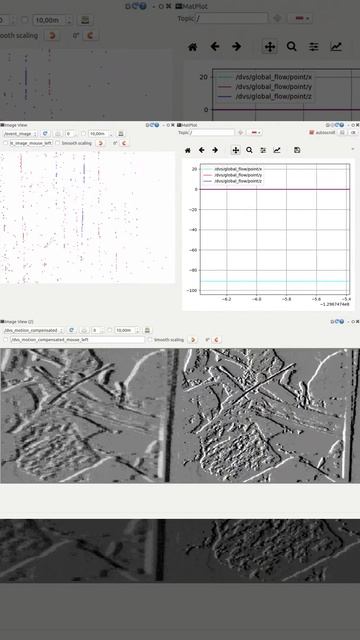Viewport: 360px width, 640px height.
Task: Click legend entry /dvs/global_flow/point/y
Action: (238, 175)
